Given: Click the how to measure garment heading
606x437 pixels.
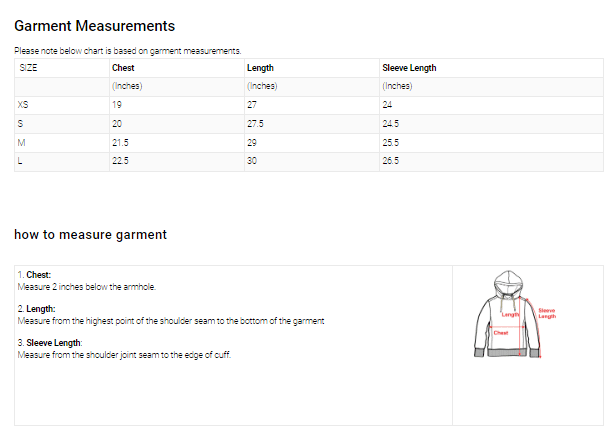Looking at the screenshot, I should (x=90, y=235).
